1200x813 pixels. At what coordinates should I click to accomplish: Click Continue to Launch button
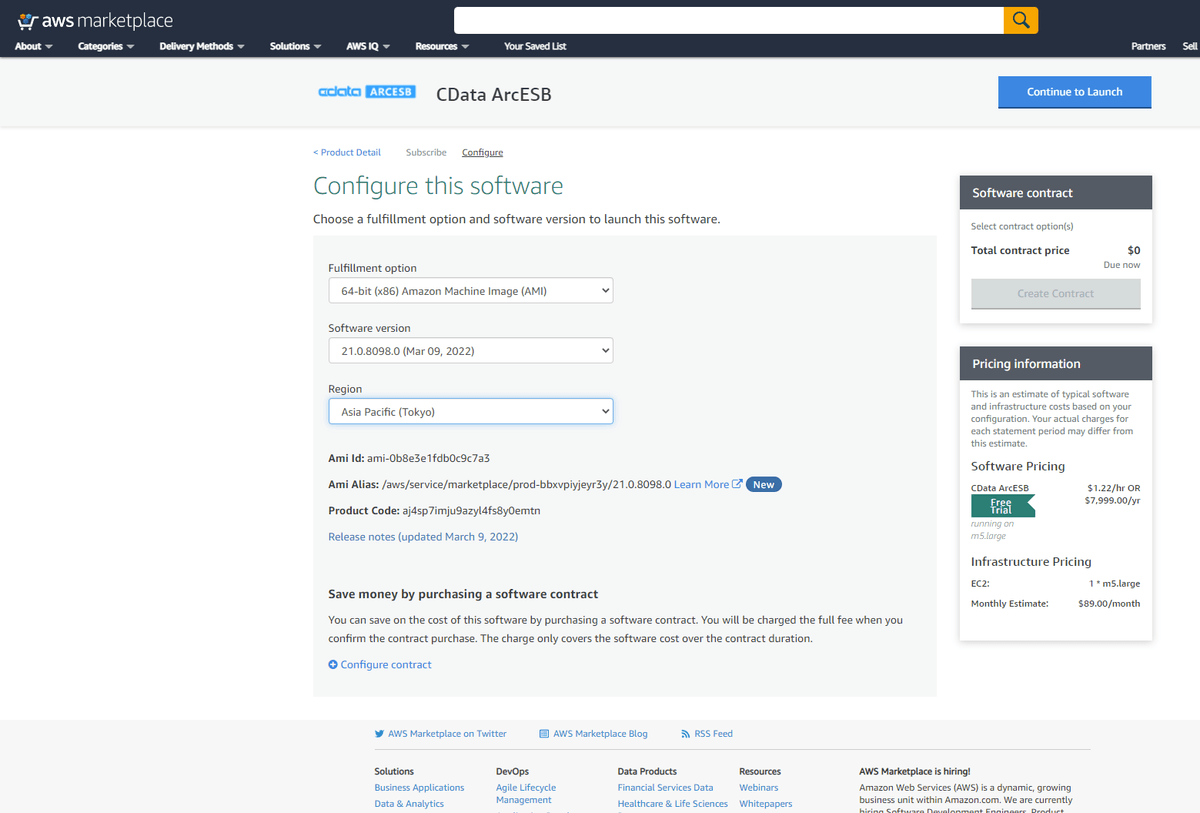tap(1075, 92)
